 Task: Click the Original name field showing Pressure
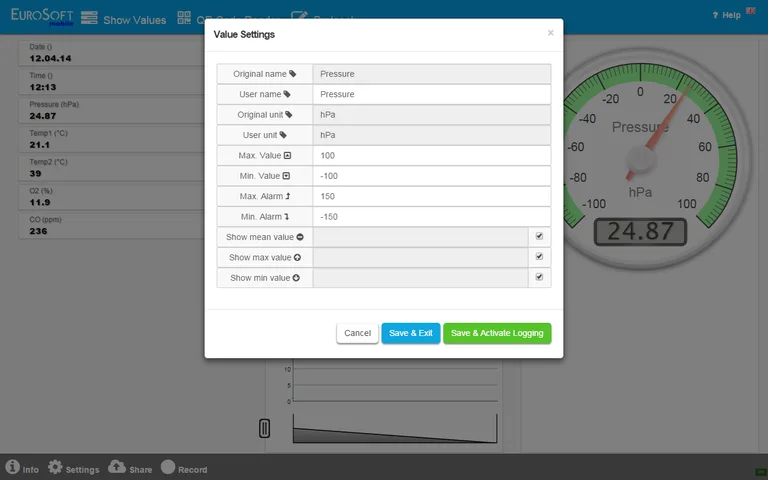[x=432, y=74]
